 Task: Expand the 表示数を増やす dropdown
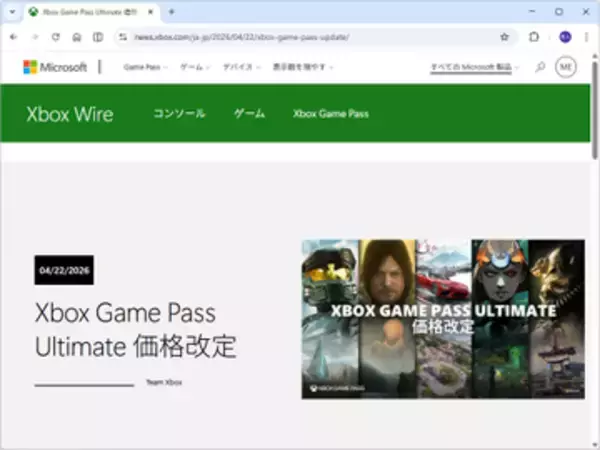click(303, 67)
